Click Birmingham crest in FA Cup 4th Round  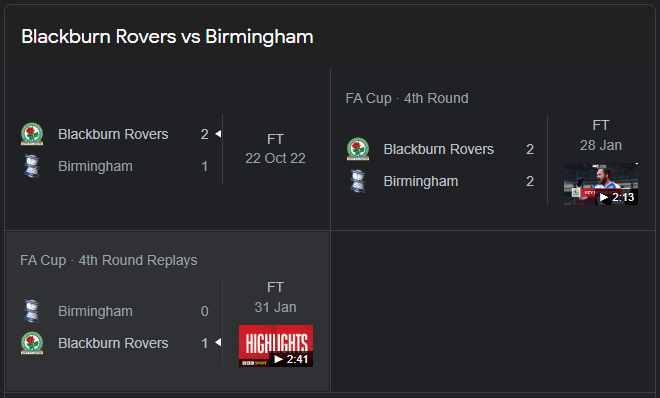pyautogui.click(x=358, y=181)
